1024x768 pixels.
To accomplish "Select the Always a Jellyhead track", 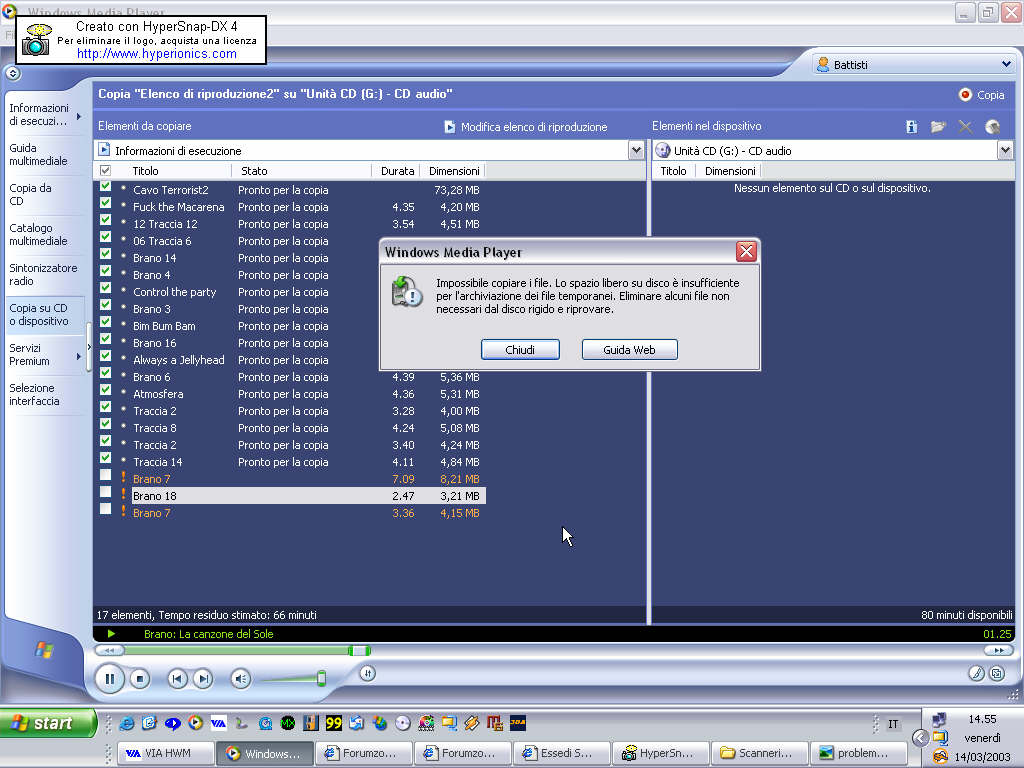I will coord(178,360).
